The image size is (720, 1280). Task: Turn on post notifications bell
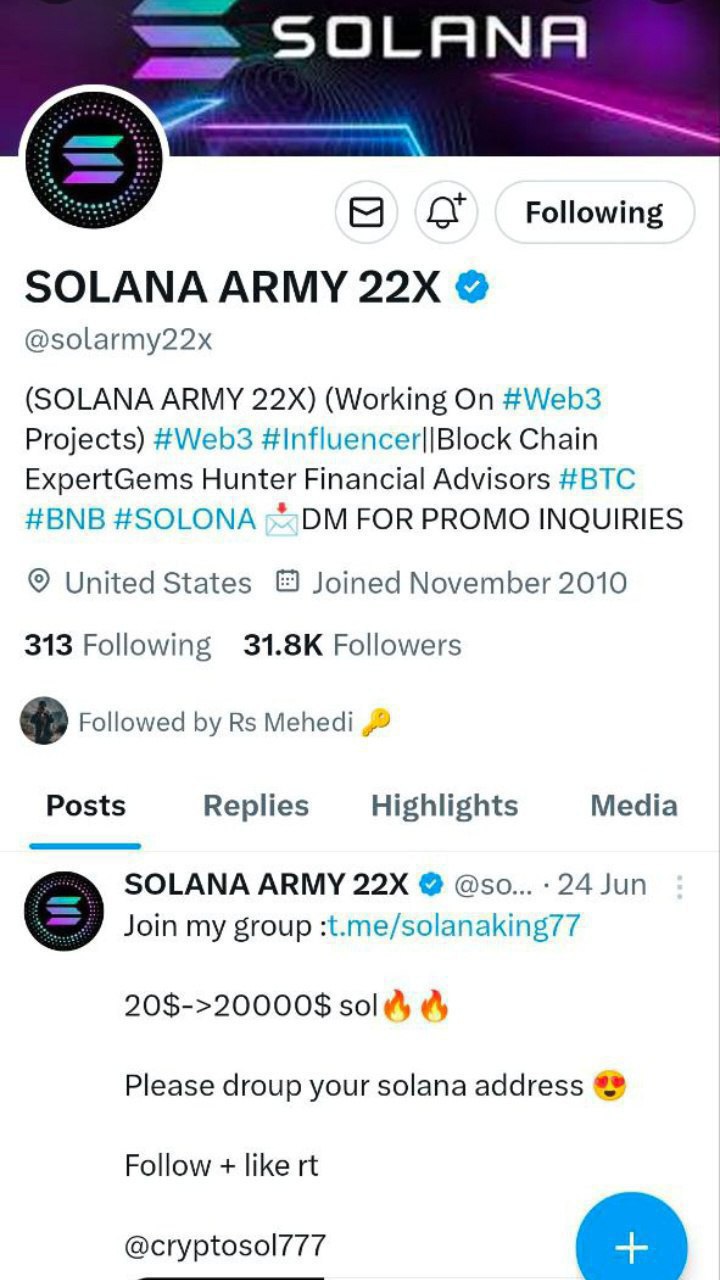tap(447, 212)
